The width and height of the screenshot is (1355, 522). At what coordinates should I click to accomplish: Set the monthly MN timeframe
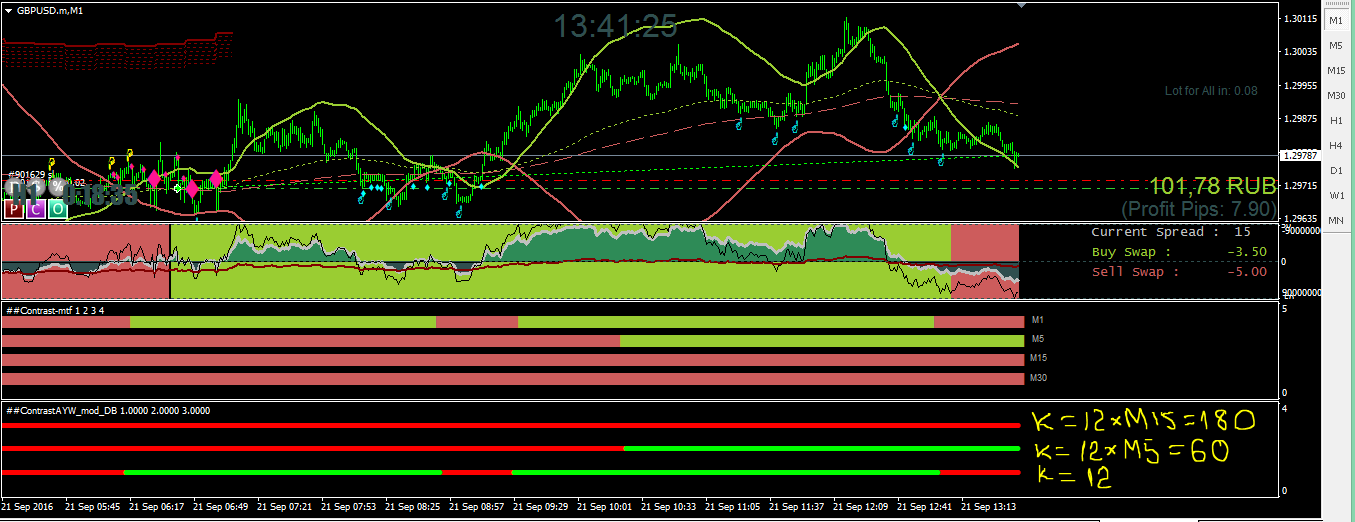pos(1336,219)
